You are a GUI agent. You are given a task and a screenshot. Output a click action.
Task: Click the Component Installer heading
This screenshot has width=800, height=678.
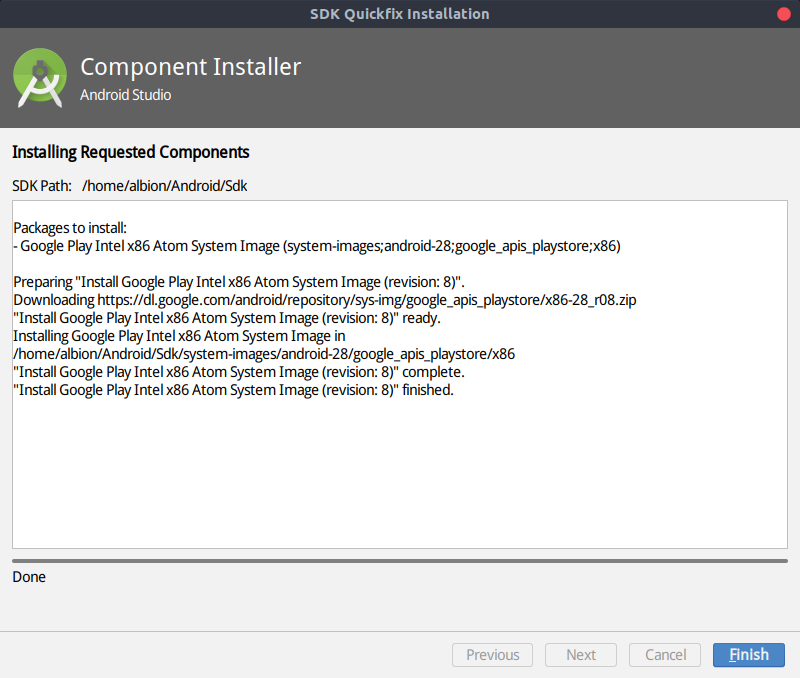190,67
